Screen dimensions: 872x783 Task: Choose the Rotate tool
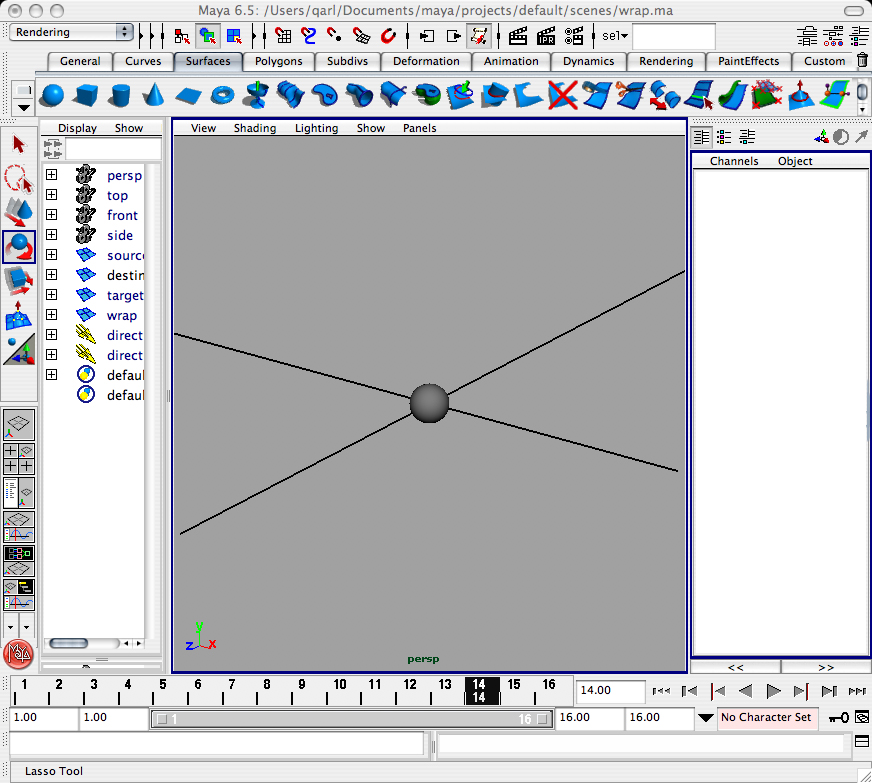19,246
